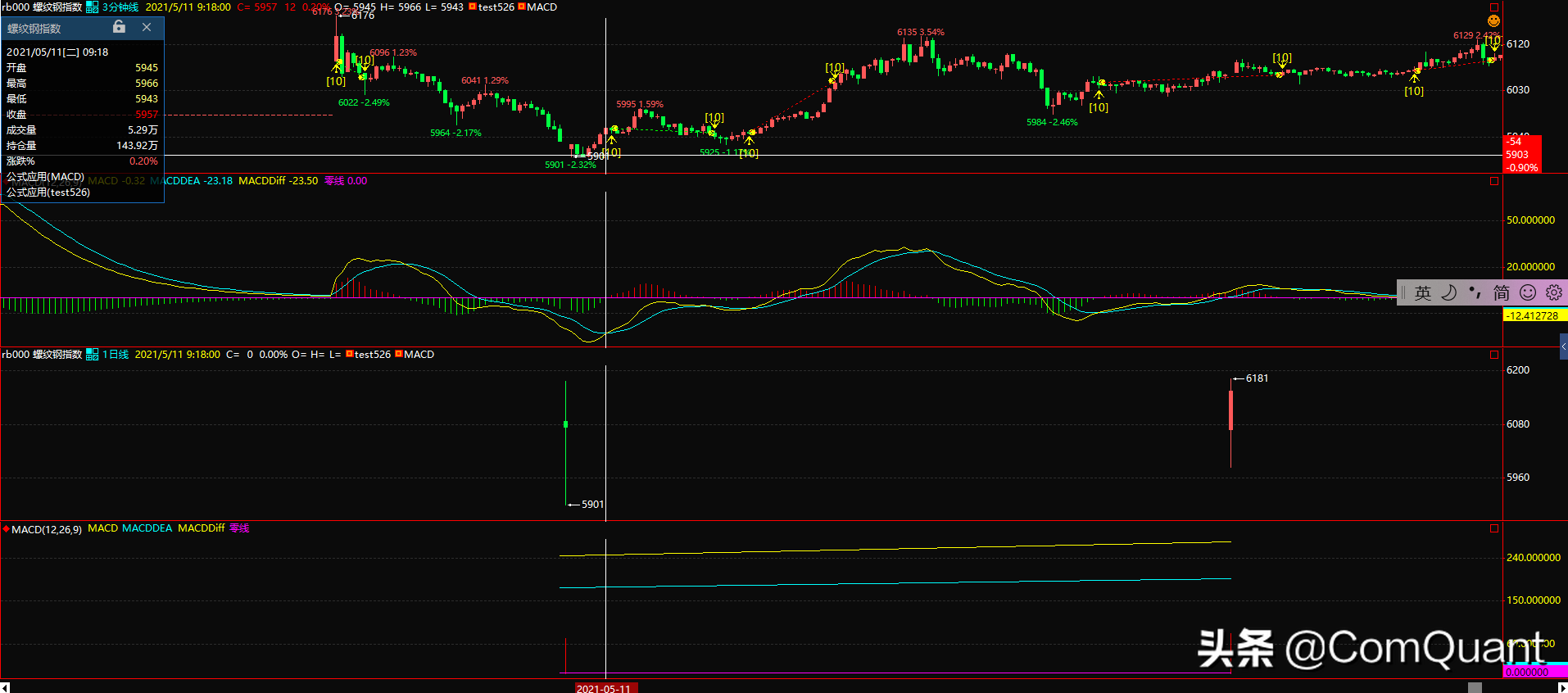1568x693 pixels.
Task: Click the MACDDiff label in the lower pane
Action: pos(202,528)
